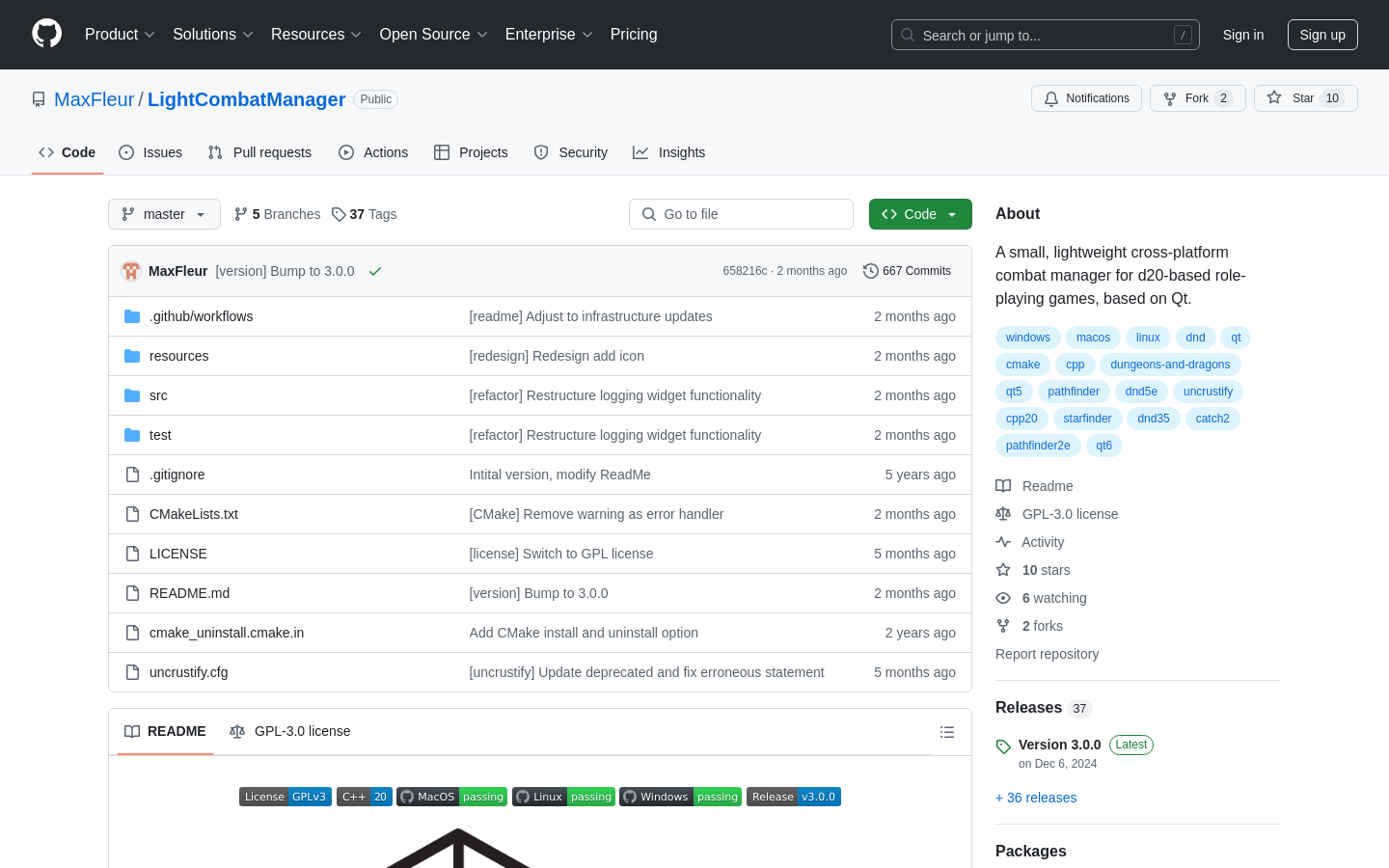Expand the Open Source menu
Screen dimensions: 1389x868
tap(434, 35)
